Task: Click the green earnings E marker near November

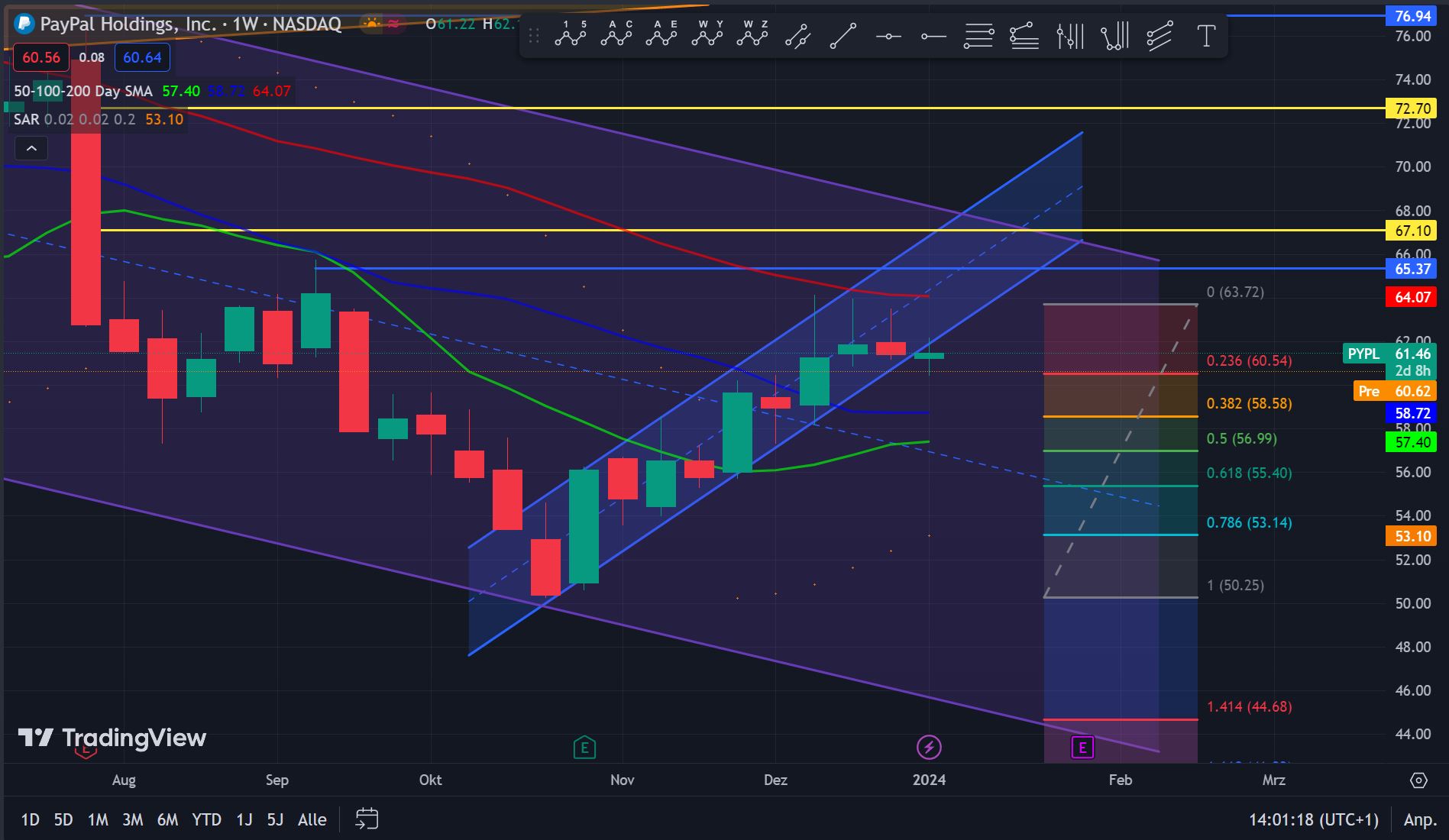Action: click(584, 748)
